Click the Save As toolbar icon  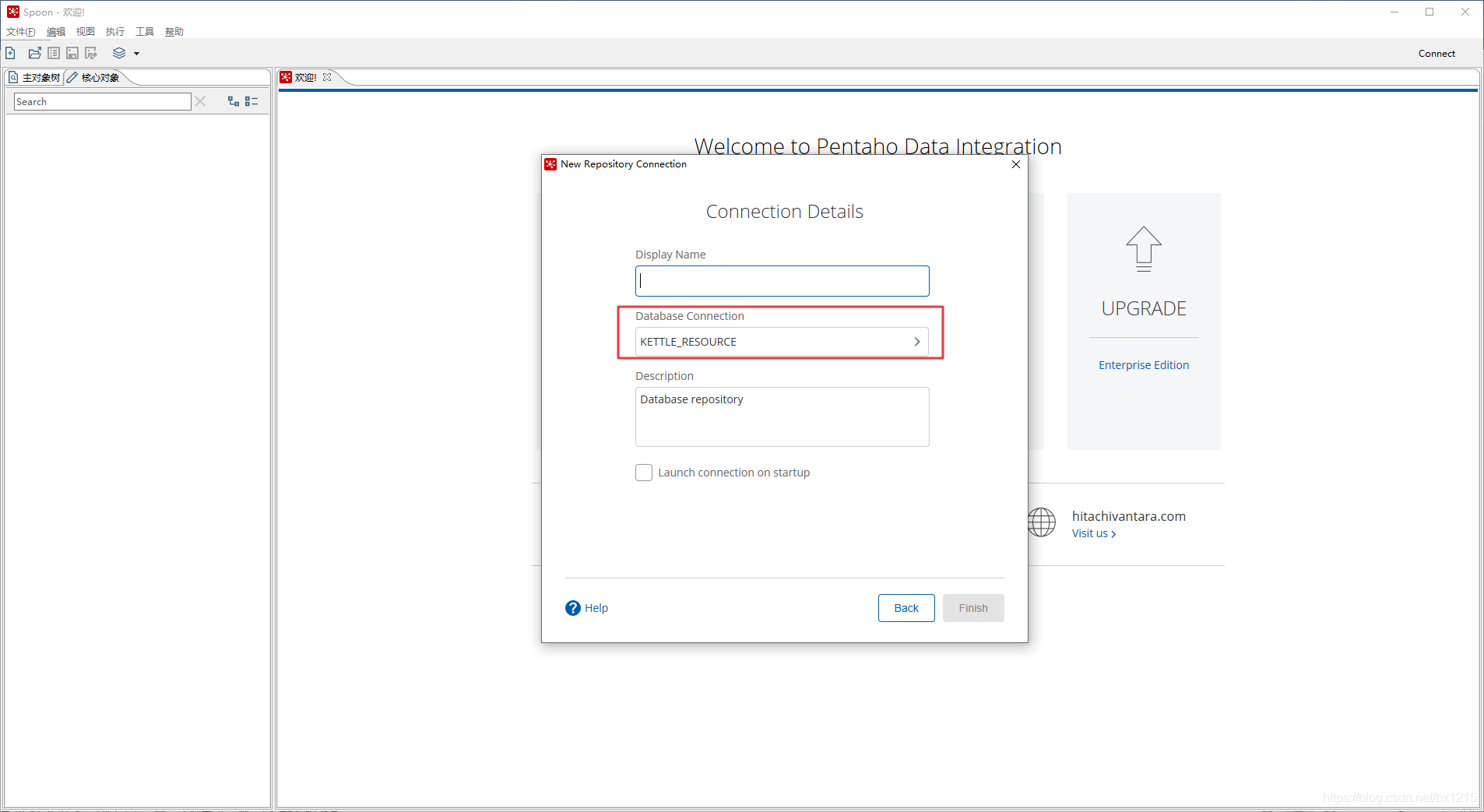(x=91, y=53)
